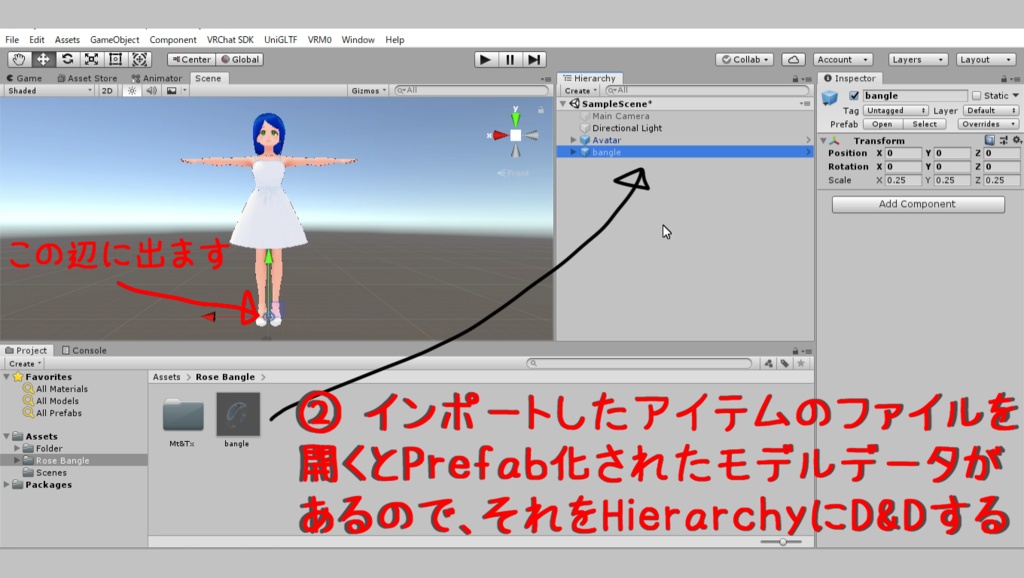Select the bangle prefab thumbnail
The height and width of the screenshot is (578, 1024).
click(238, 414)
